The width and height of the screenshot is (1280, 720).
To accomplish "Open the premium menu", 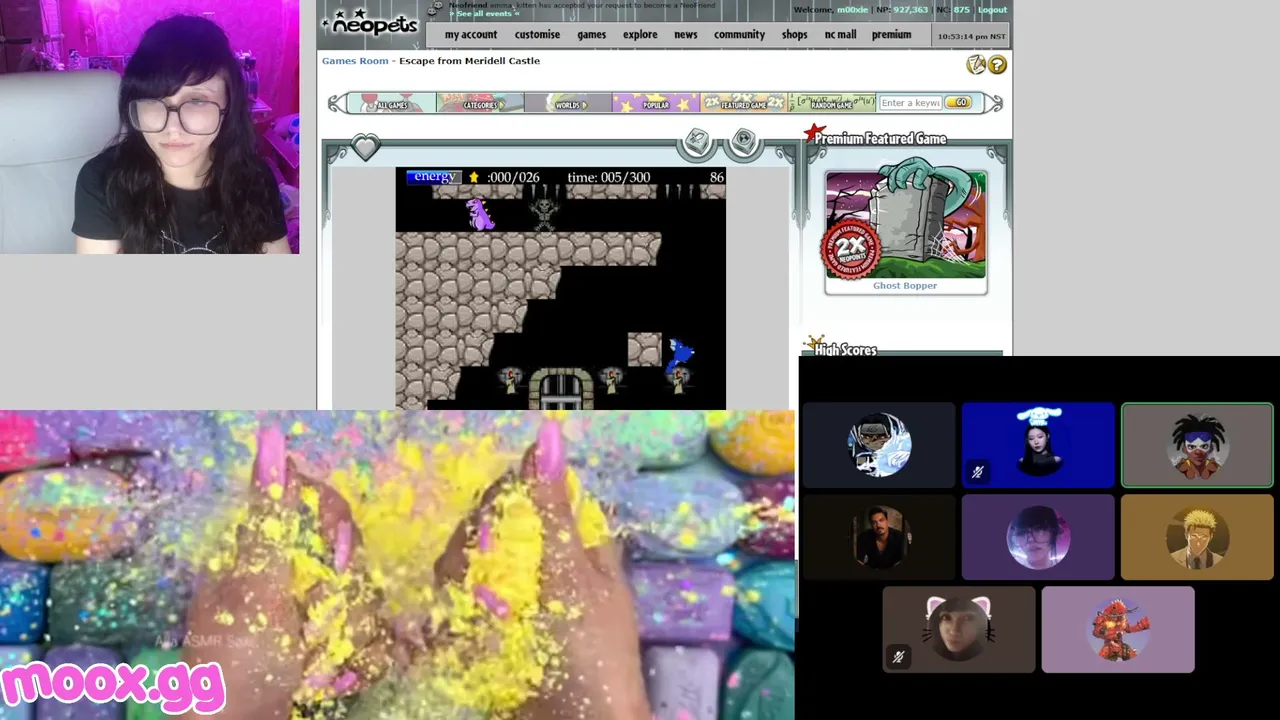I will pyautogui.click(x=891, y=35).
